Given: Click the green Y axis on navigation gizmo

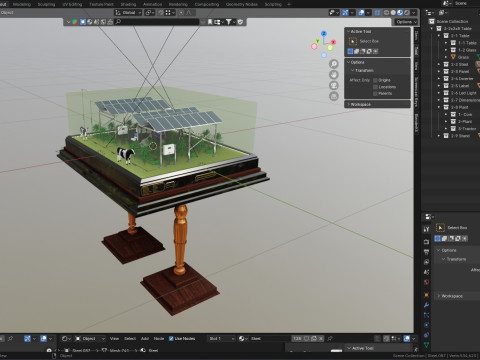Looking at the screenshot, I should [317, 41].
